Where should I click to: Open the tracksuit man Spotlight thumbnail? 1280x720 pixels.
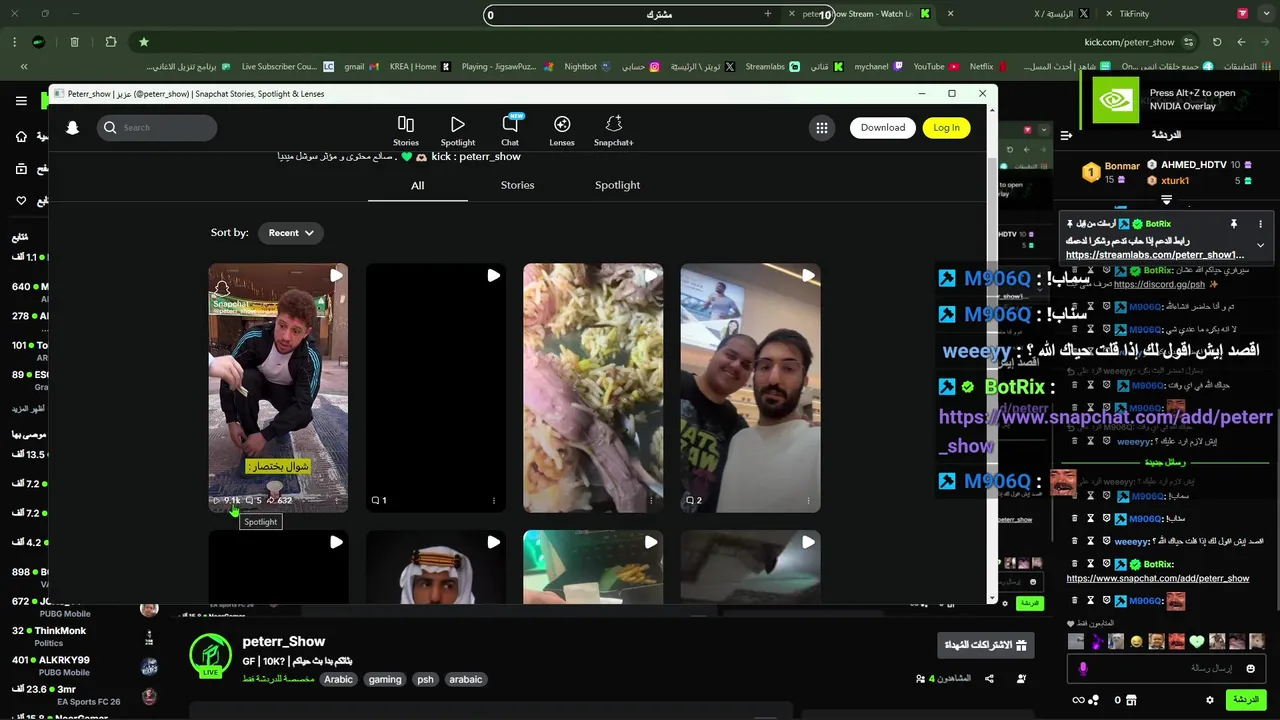(x=278, y=388)
